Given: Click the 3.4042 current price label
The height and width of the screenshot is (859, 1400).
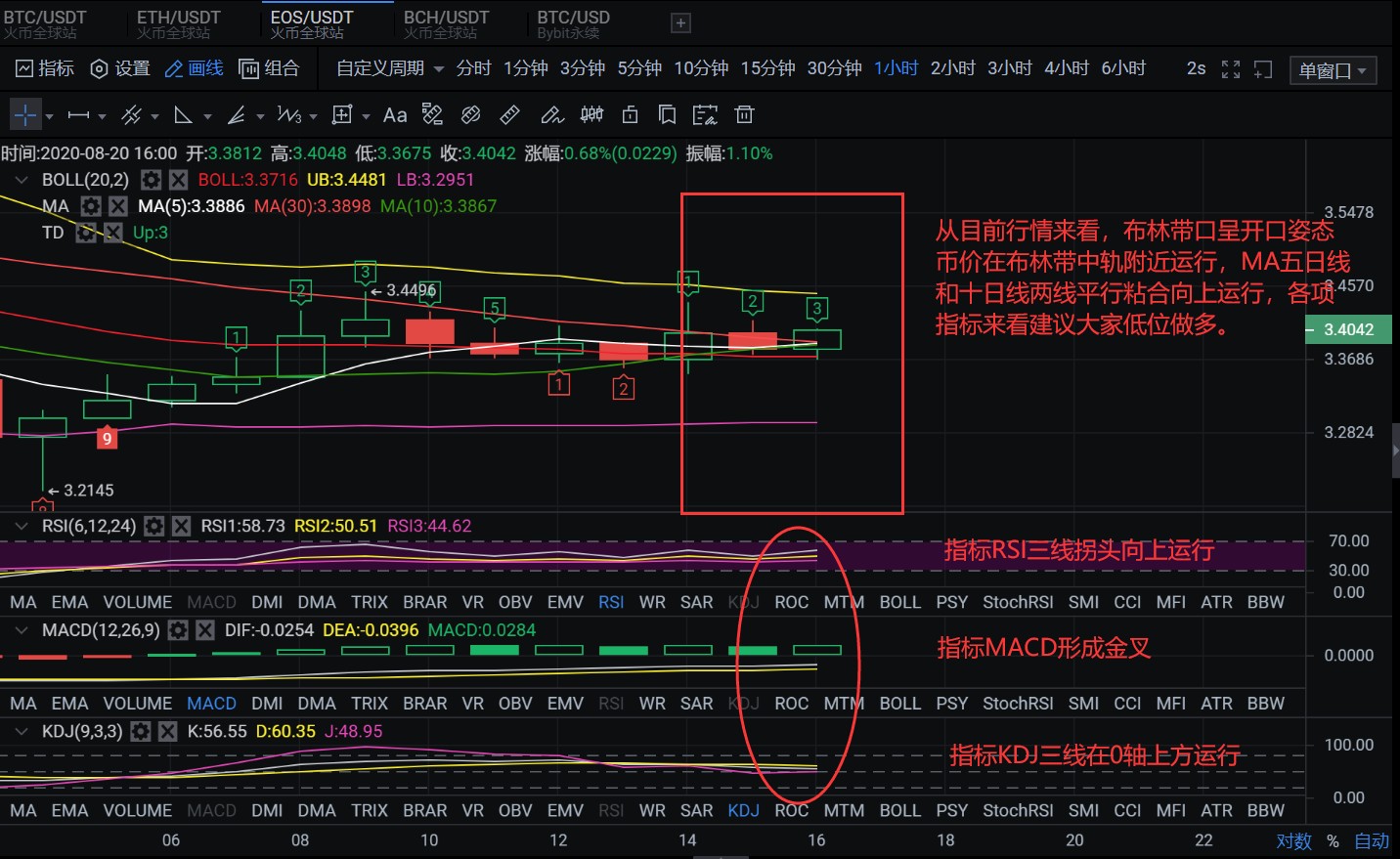Looking at the screenshot, I should (1349, 330).
